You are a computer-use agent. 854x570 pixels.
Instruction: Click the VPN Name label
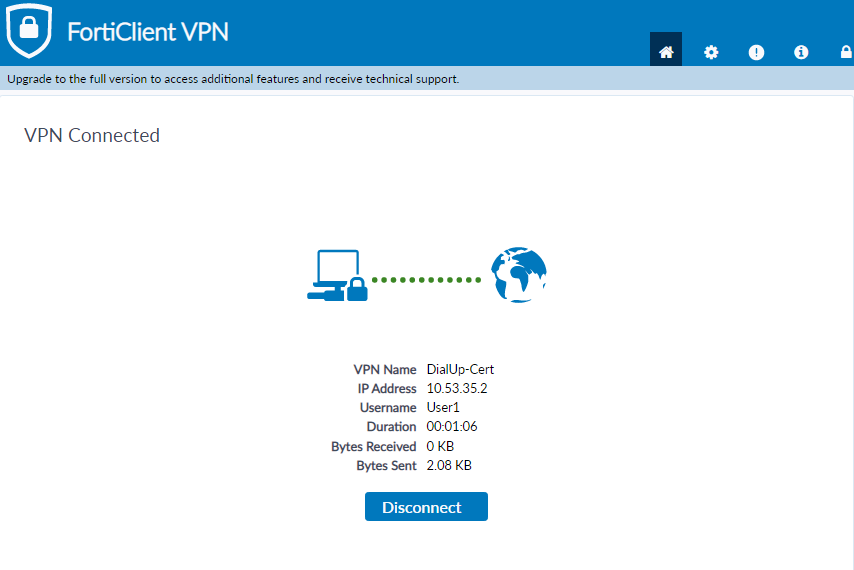[385, 370]
